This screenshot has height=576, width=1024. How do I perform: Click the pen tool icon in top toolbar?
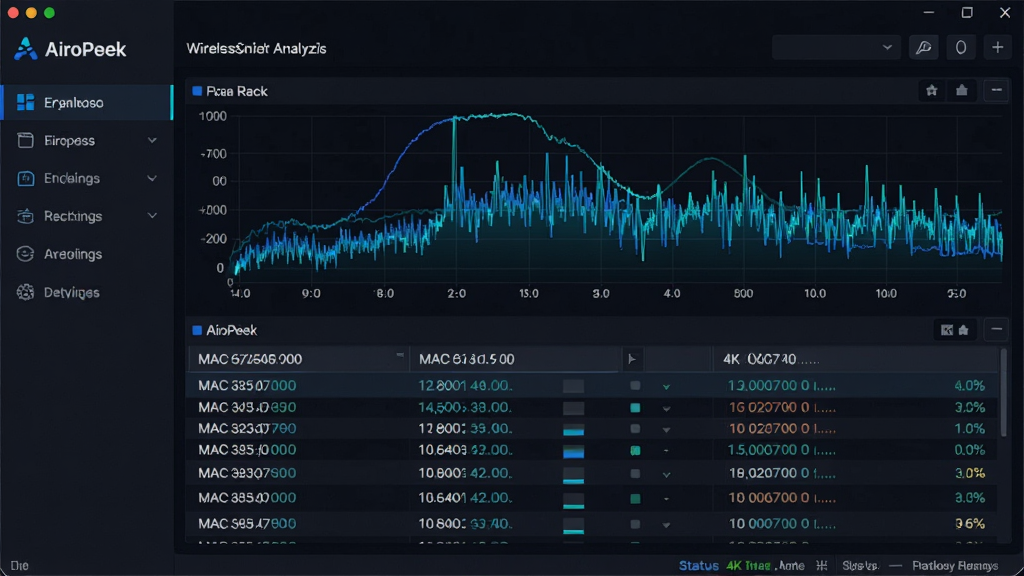924,48
